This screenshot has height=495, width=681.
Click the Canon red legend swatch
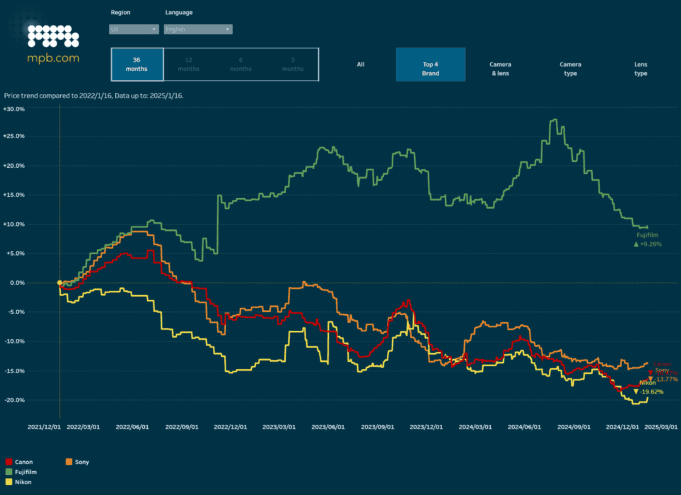click(x=9, y=462)
